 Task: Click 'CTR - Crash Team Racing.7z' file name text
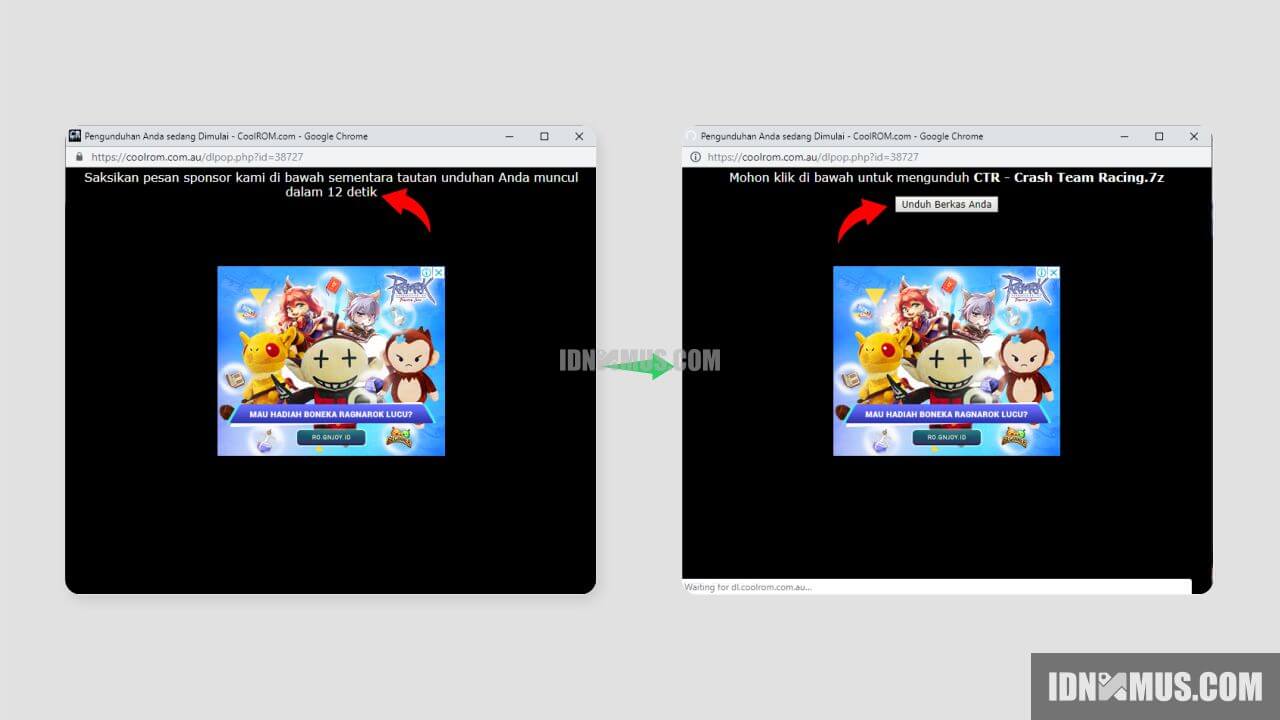[x=1069, y=177]
